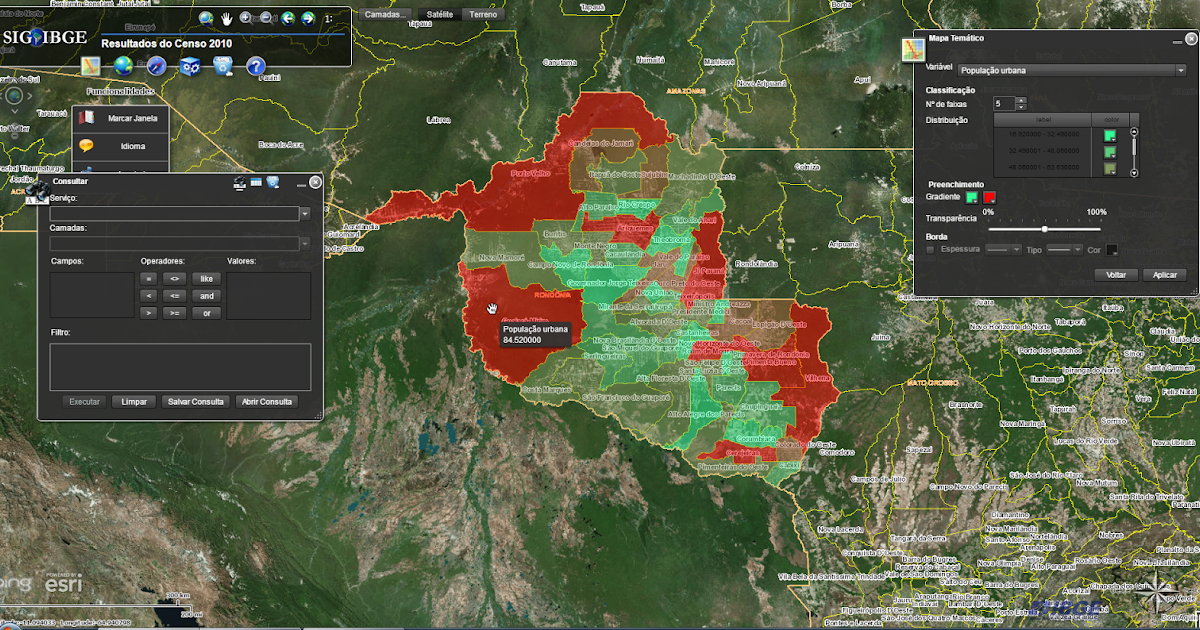Click the Aplicar button in Mapa Temático
The width and height of the screenshot is (1200, 630).
tap(1164, 275)
